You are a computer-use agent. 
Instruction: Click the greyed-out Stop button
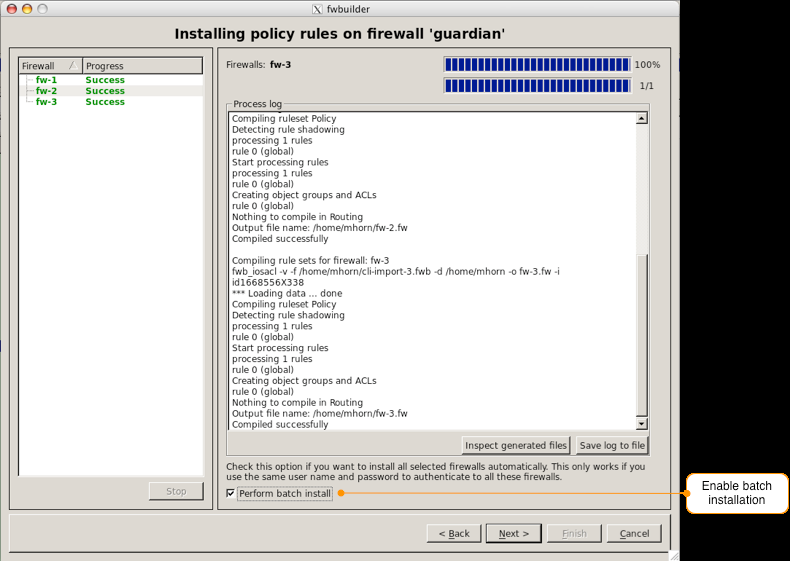coord(176,491)
